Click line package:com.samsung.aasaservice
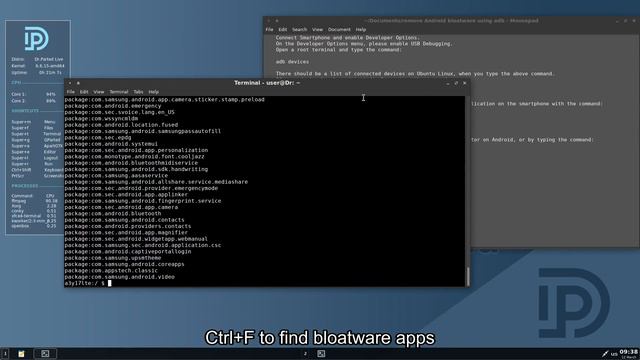Viewport: 640px width, 360px height. pyautogui.click(x=116, y=176)
